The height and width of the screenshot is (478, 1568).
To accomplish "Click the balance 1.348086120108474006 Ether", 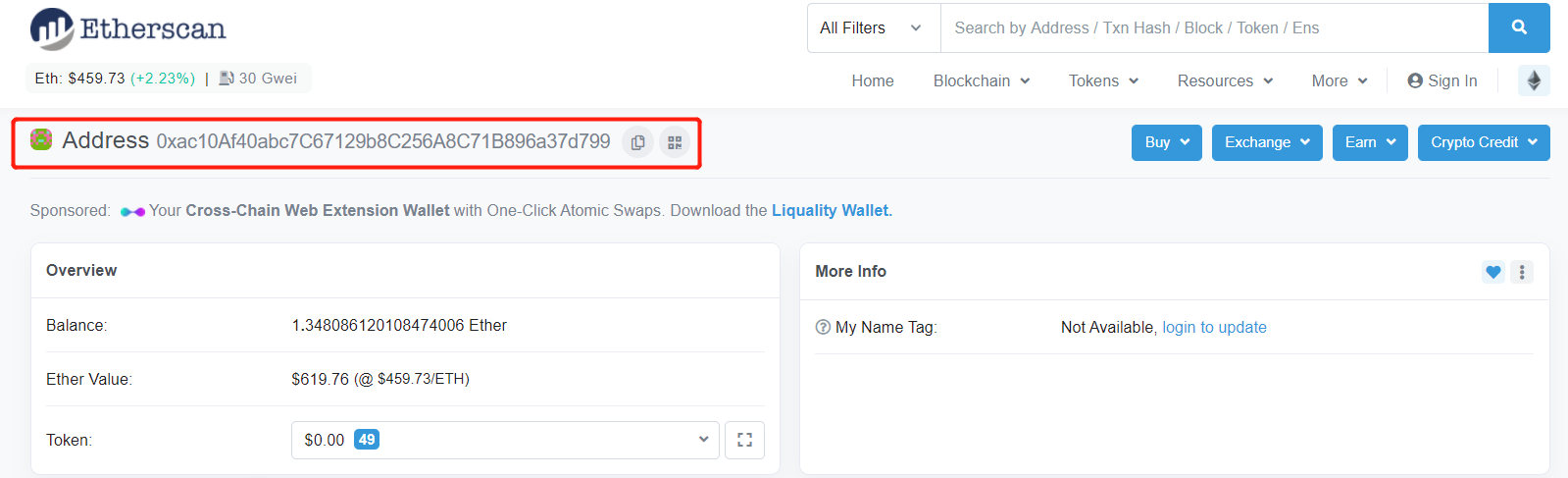I will 399,325.
